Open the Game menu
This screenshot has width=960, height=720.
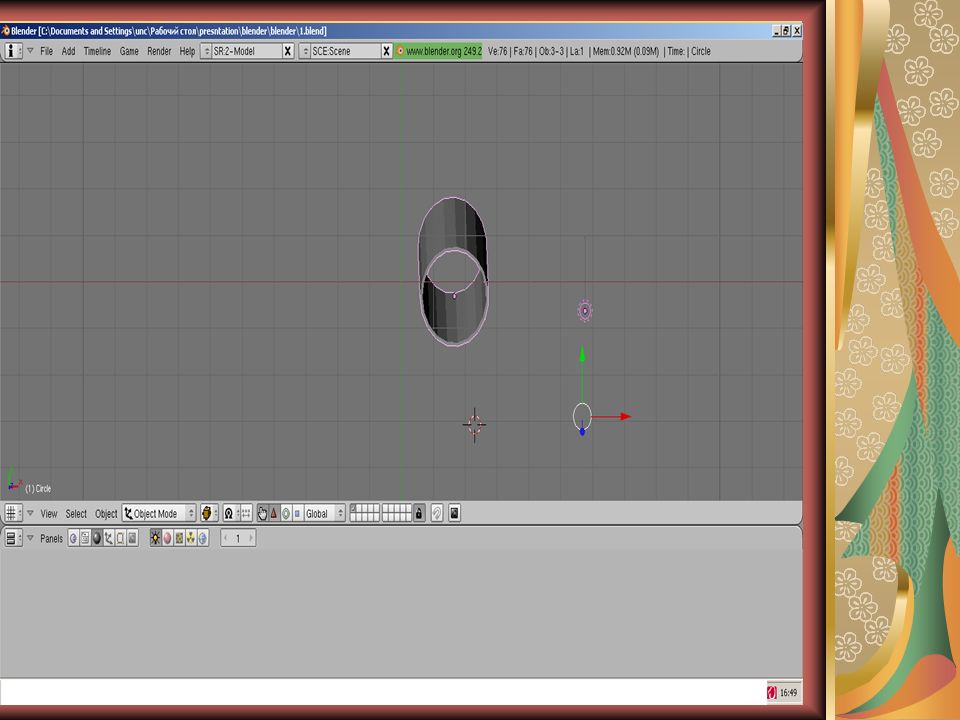[x=129, y=51]
